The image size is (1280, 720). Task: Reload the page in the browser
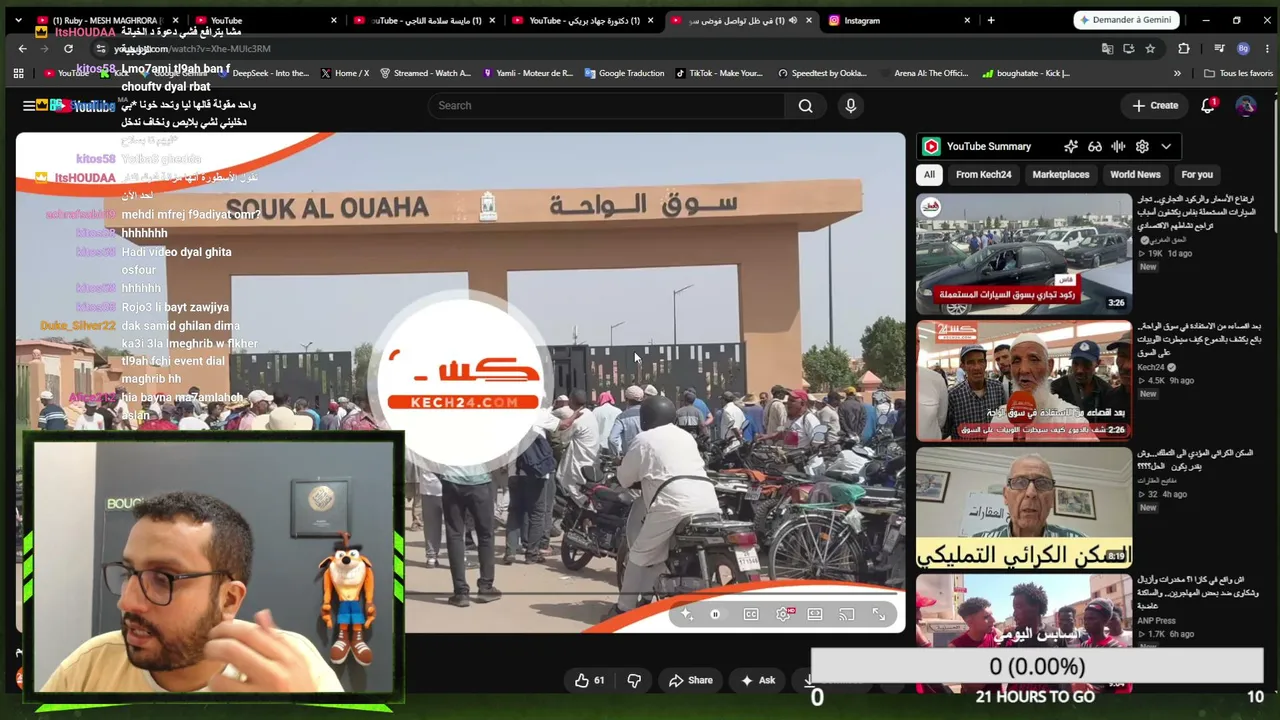[x=68, y=48]
